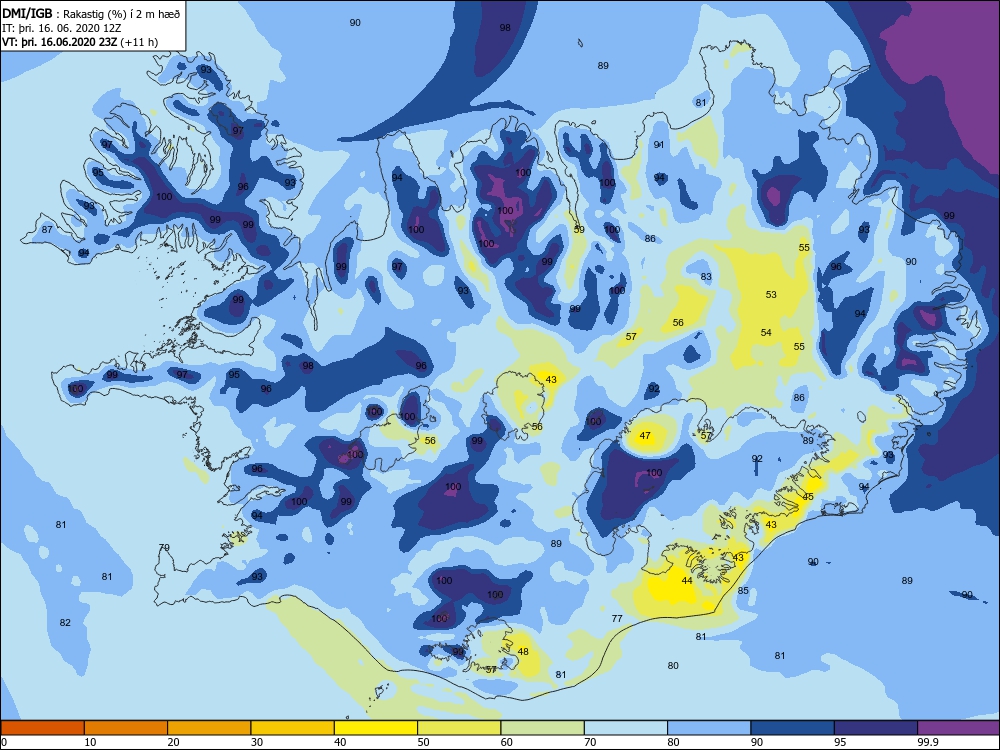This screenshot has width=1000, height=750.
Task: Select the 10–20 orange legend swatch
Action: point(126,728)
